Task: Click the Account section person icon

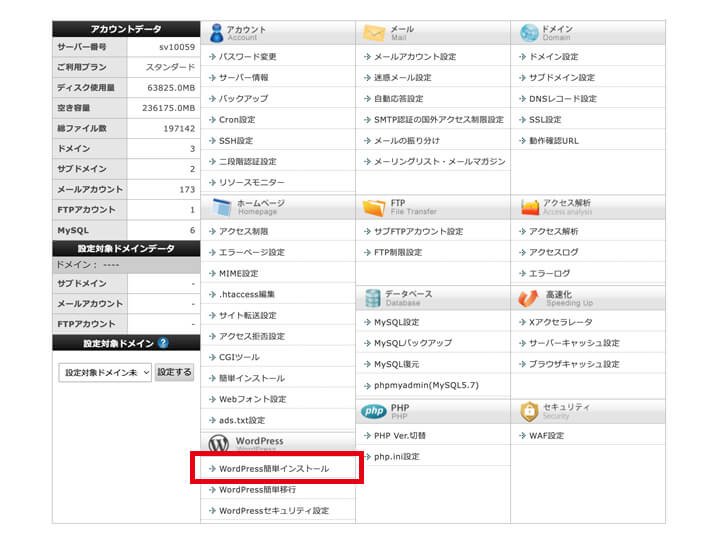Action: (217, 33)
